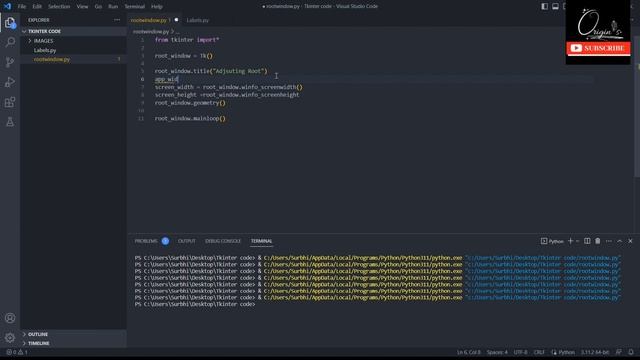
Task: Open the Source Control view
Action: pyautogui.click(x=10, y=62)
